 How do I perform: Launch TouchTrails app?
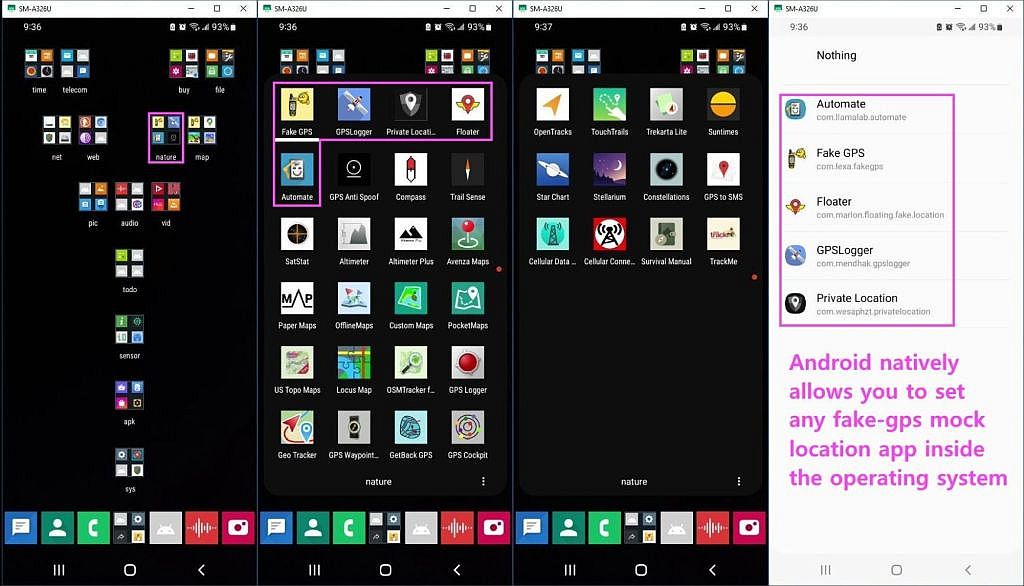point(609,105)
